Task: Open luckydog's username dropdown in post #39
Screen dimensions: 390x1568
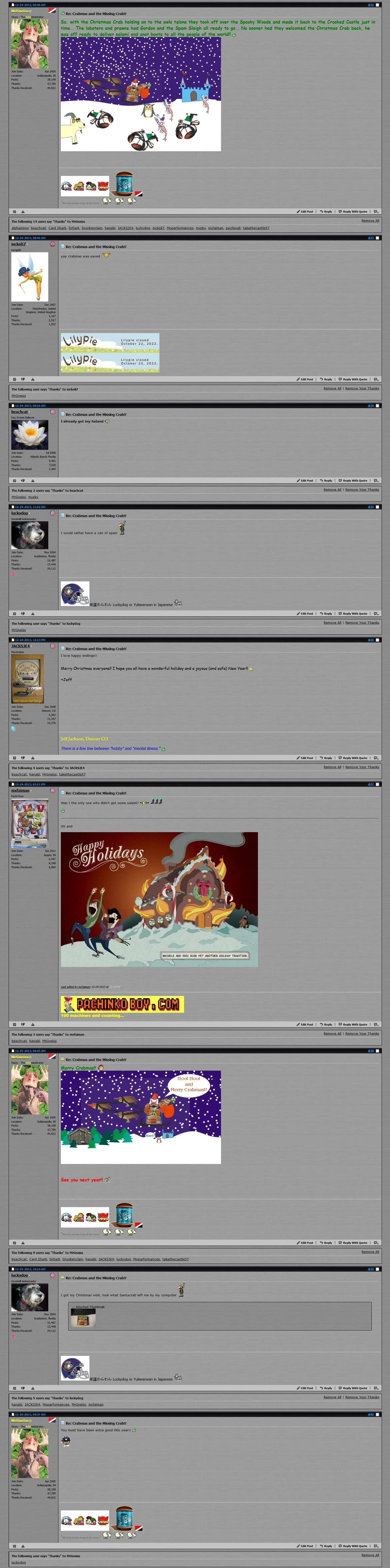Action: click(19, 1275)
